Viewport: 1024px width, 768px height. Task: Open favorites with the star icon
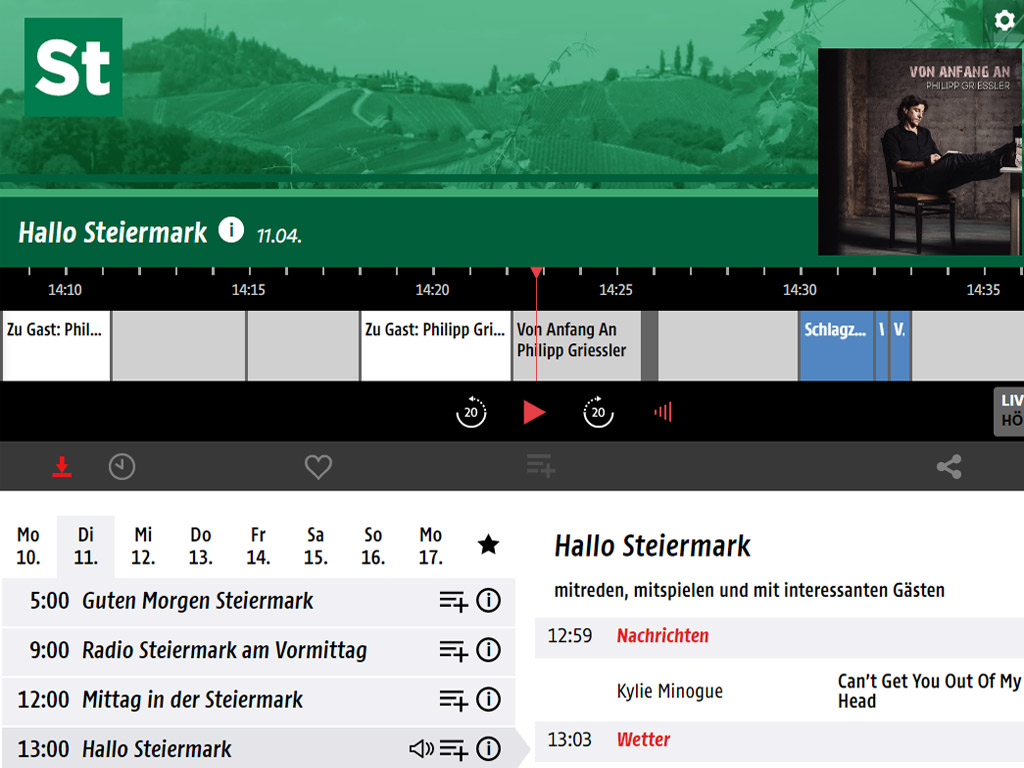(x=488, y=545)
